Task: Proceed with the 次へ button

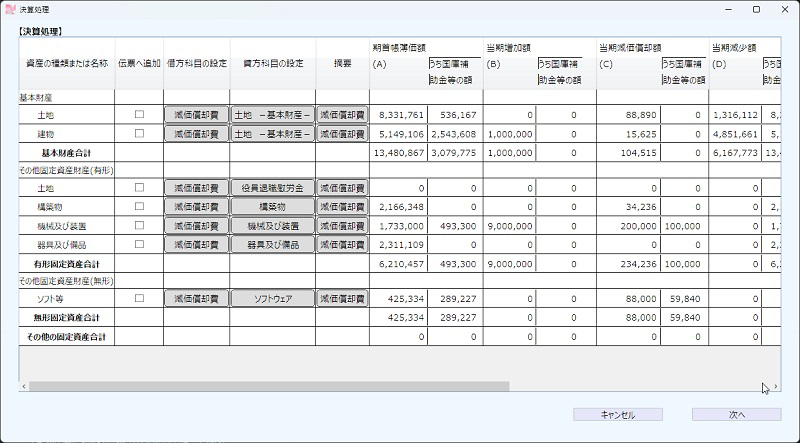Action: click(x=736, y=414)
